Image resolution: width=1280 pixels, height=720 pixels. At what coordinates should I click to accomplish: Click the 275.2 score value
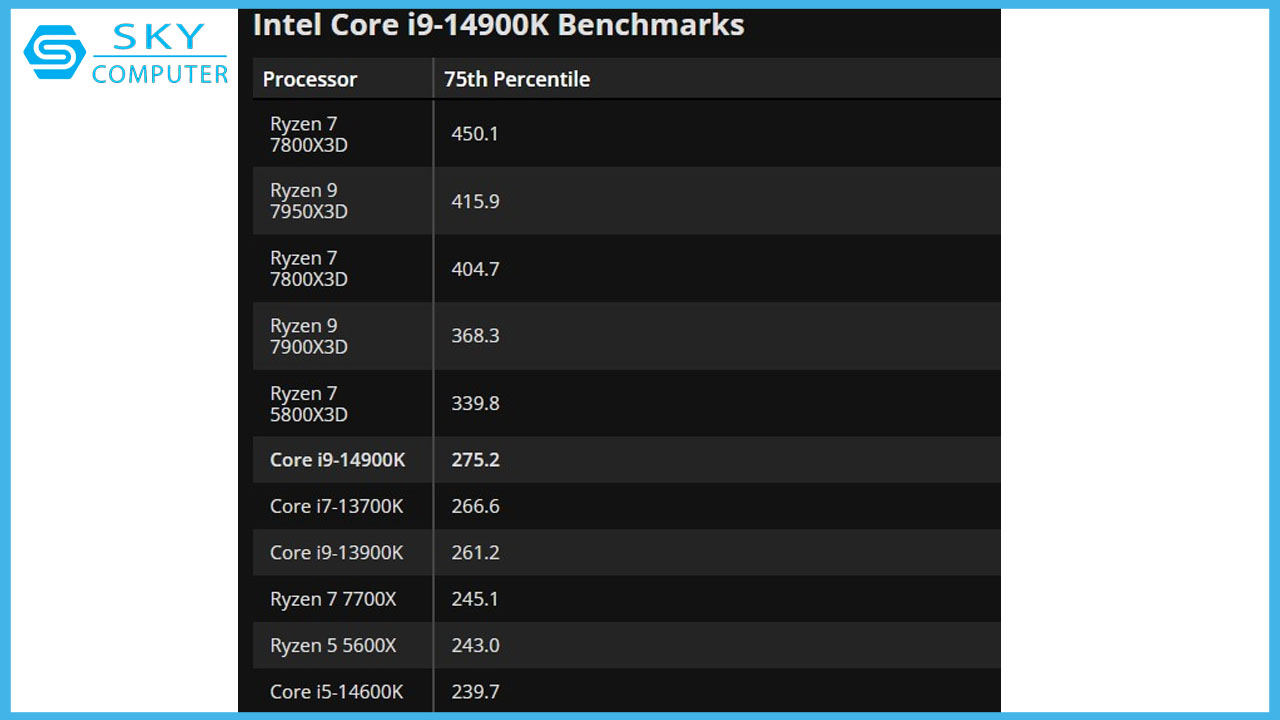(x=475, y=460)
